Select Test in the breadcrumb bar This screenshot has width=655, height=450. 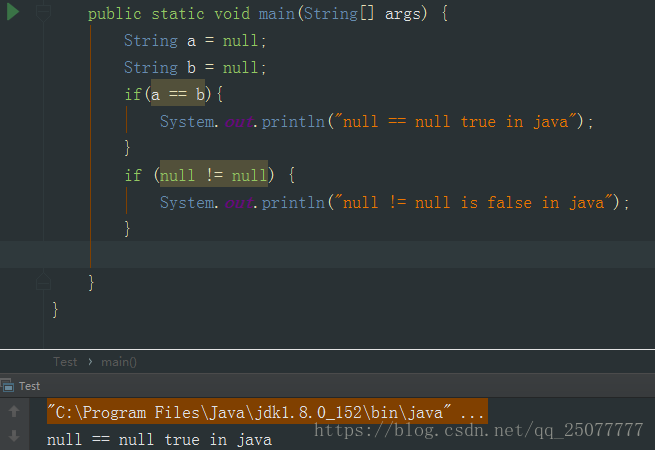[65, 362]
